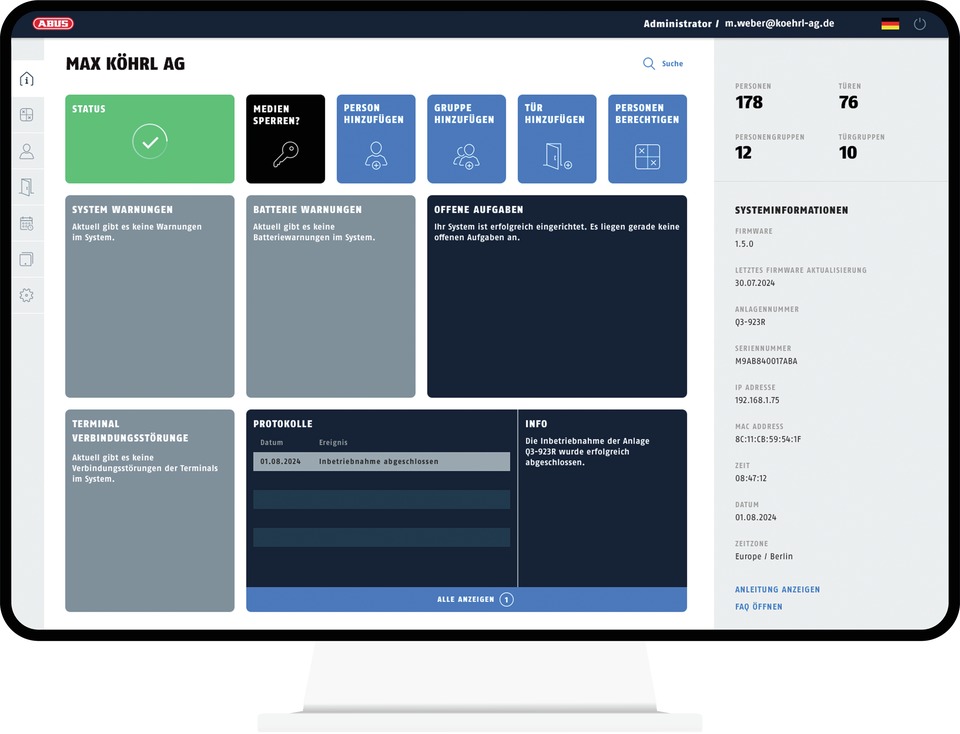Open the settings gear icon in the sidebar
Screen dimensions: 960x734
tap(26, 294)
